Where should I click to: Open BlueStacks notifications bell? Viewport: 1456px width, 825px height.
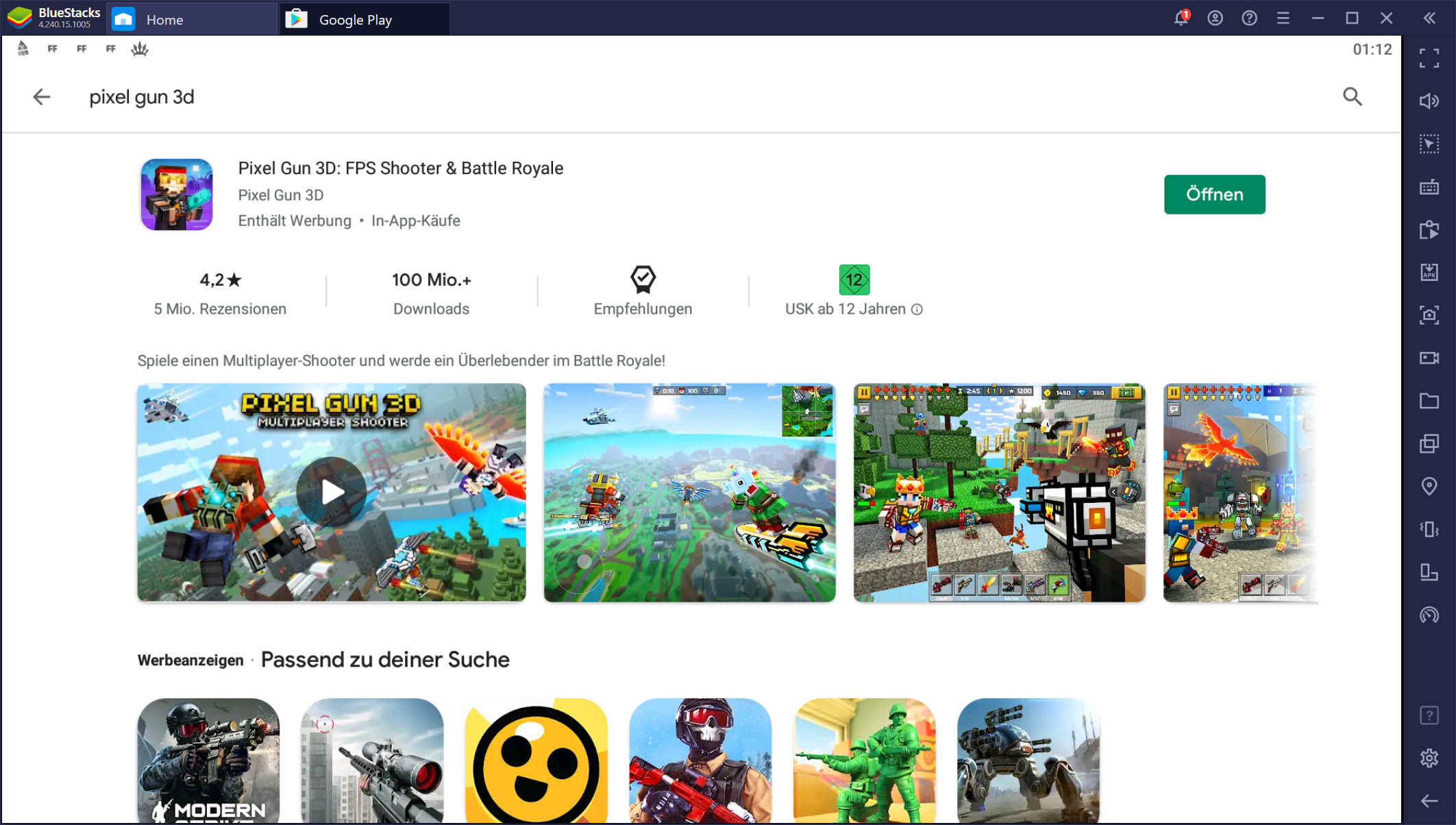tap(1181, 18)
